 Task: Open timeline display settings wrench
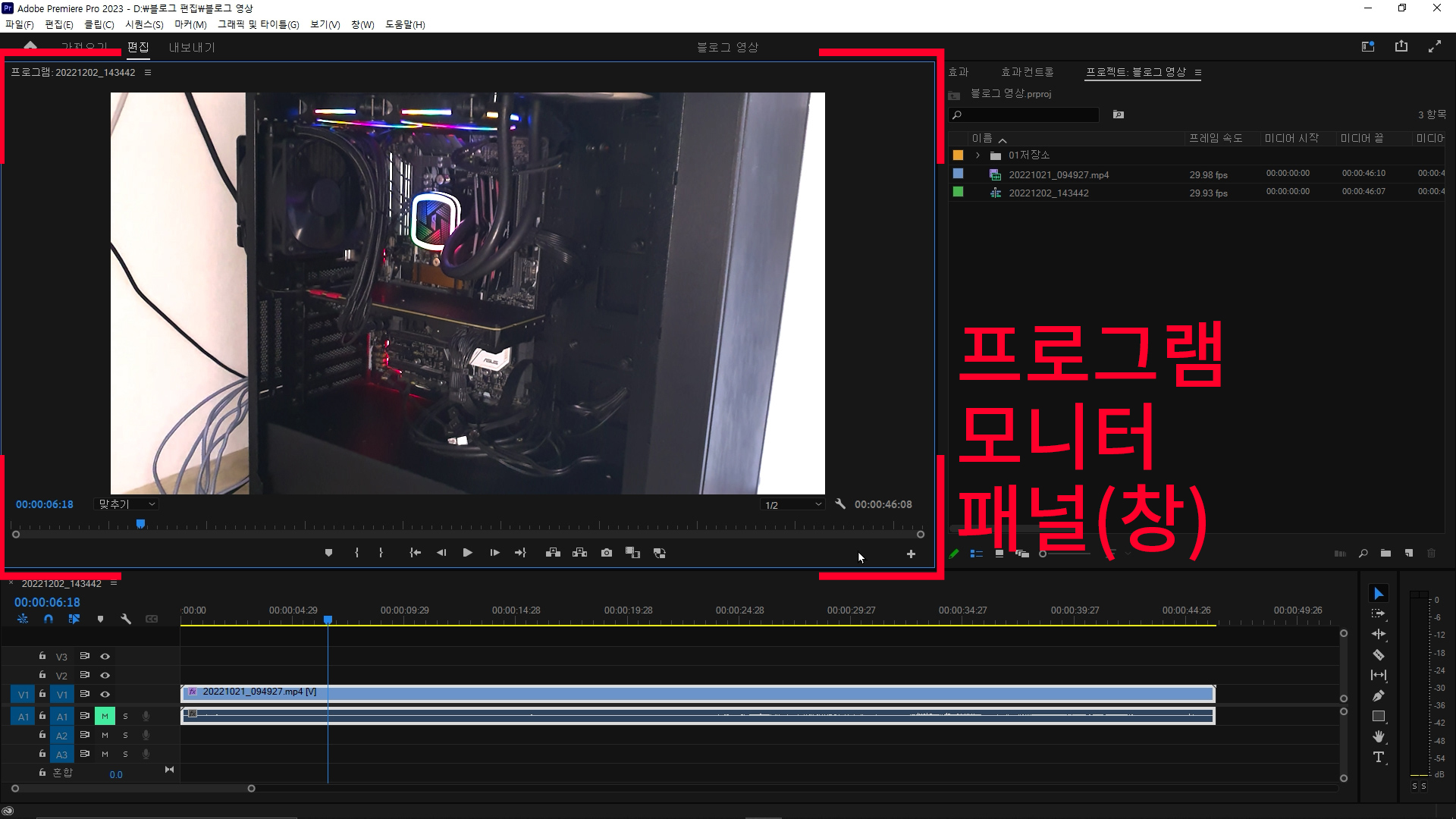(126, 619)
